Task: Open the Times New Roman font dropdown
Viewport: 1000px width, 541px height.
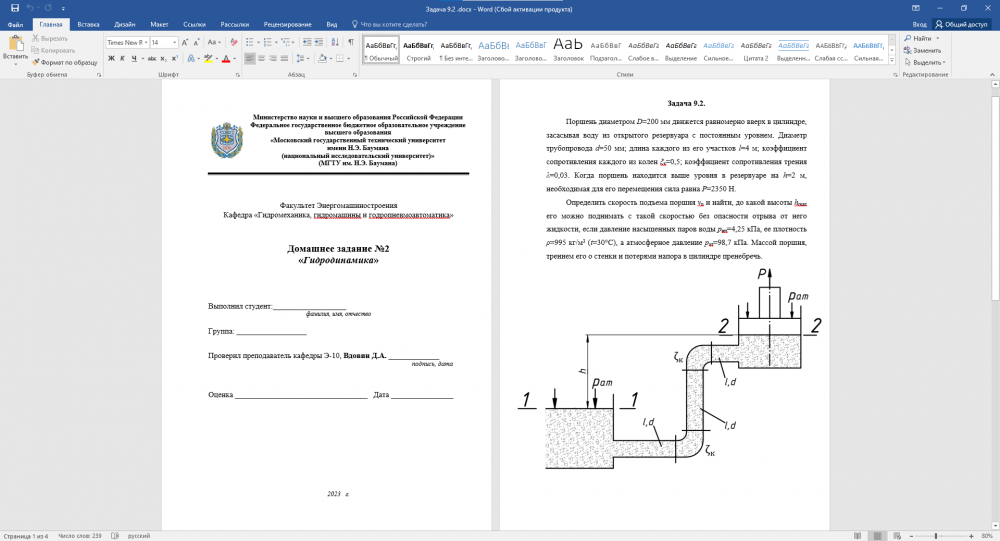Action: click(x=144, y=43)
